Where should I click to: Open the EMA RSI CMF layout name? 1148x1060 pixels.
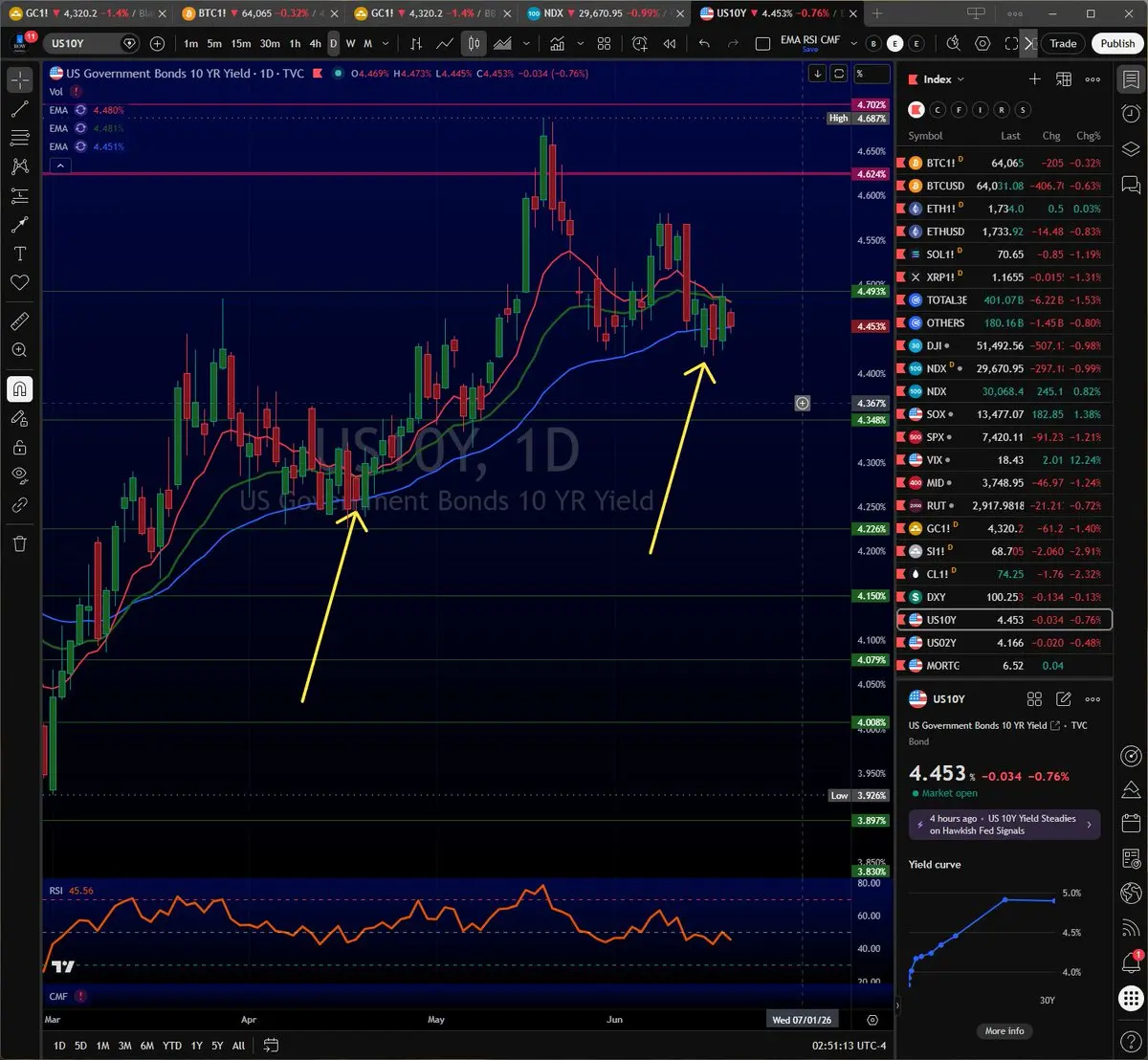pyautogui.click(x=809, y=40)
